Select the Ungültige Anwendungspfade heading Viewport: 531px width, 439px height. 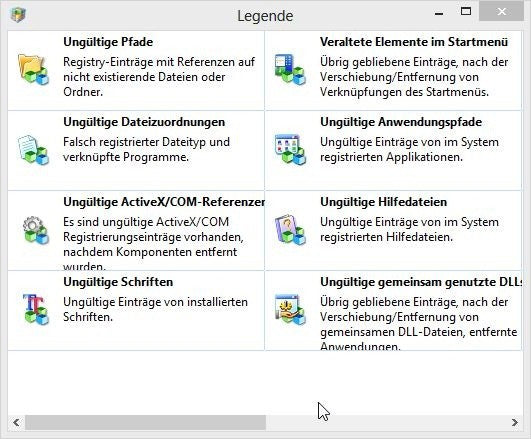coord(401,122)
